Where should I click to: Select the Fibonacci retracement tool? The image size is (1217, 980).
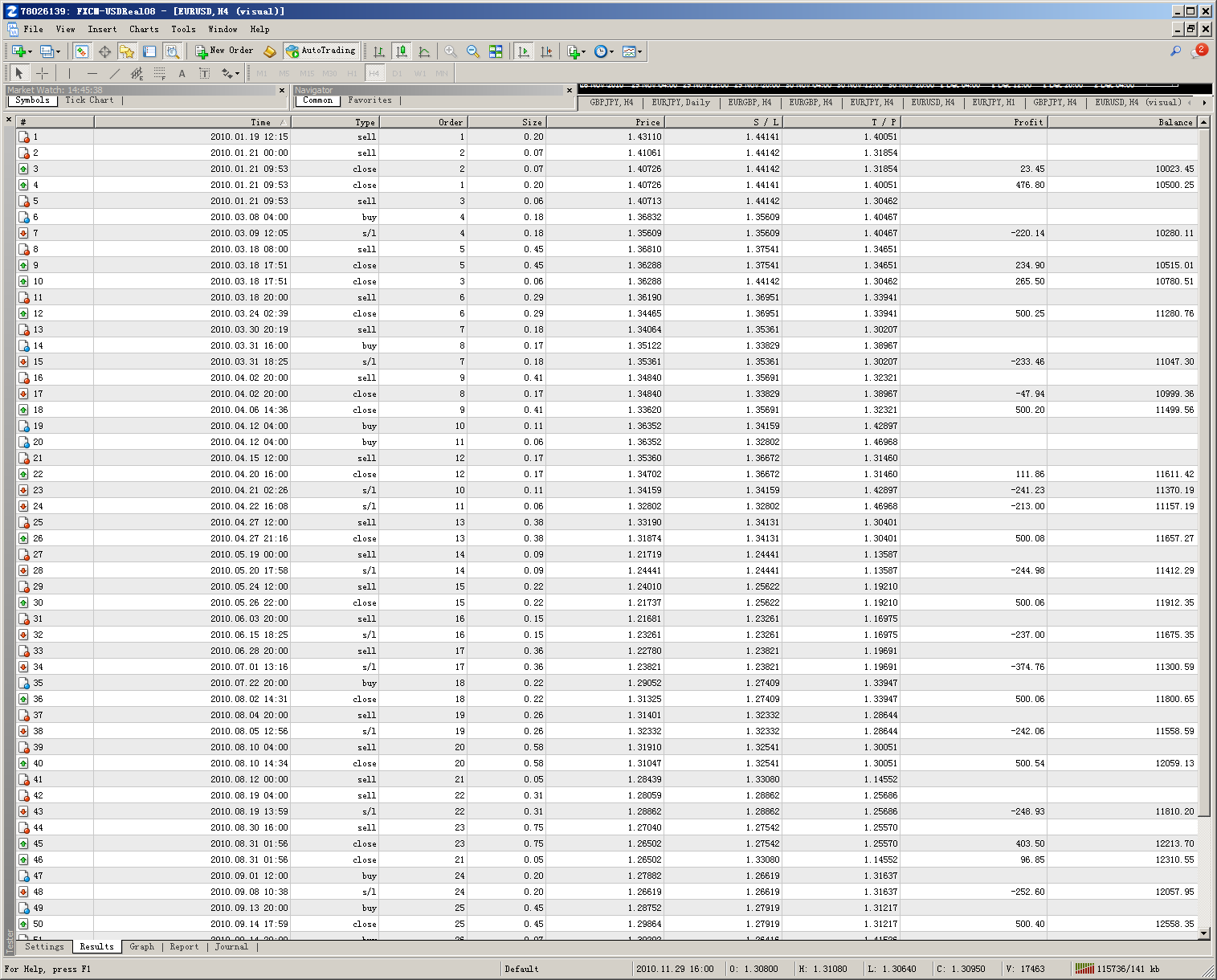click(160, 74)
